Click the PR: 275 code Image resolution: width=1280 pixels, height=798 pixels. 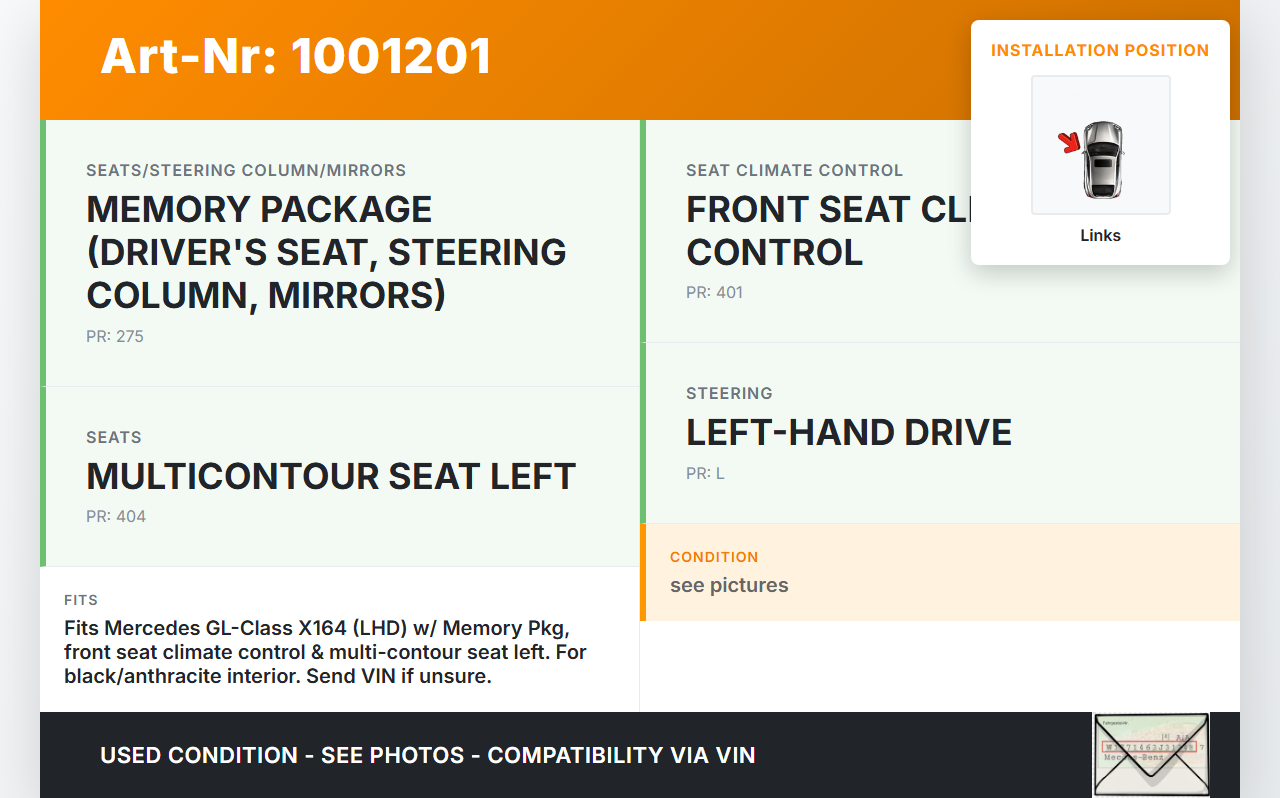click(115, 337)
